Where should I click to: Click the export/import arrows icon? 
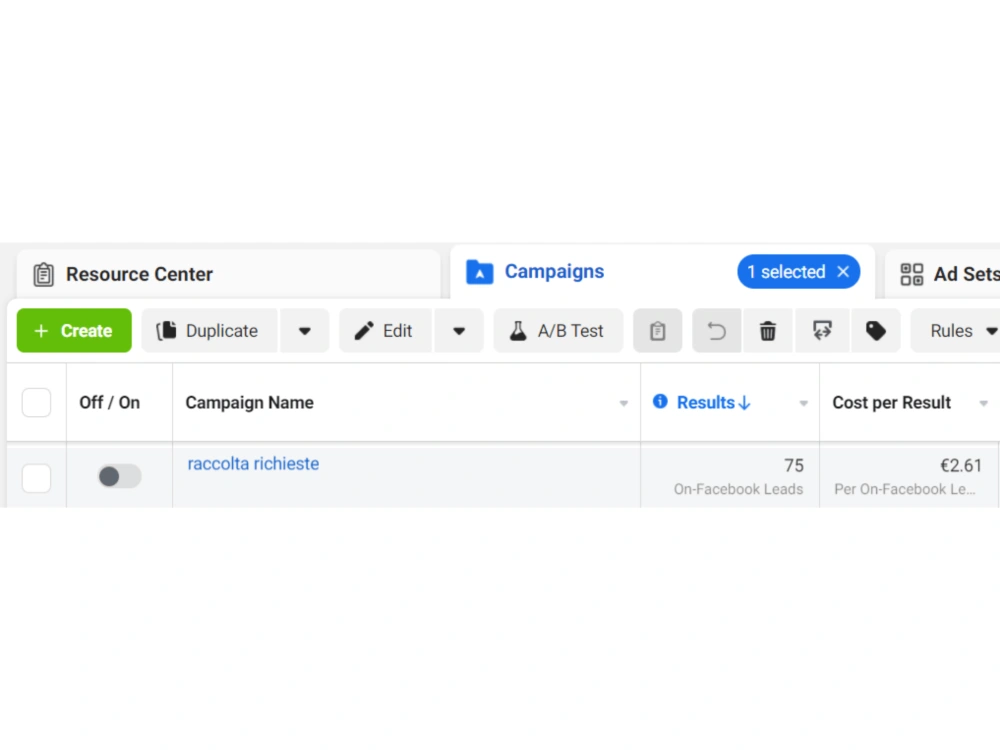point(822,330)
